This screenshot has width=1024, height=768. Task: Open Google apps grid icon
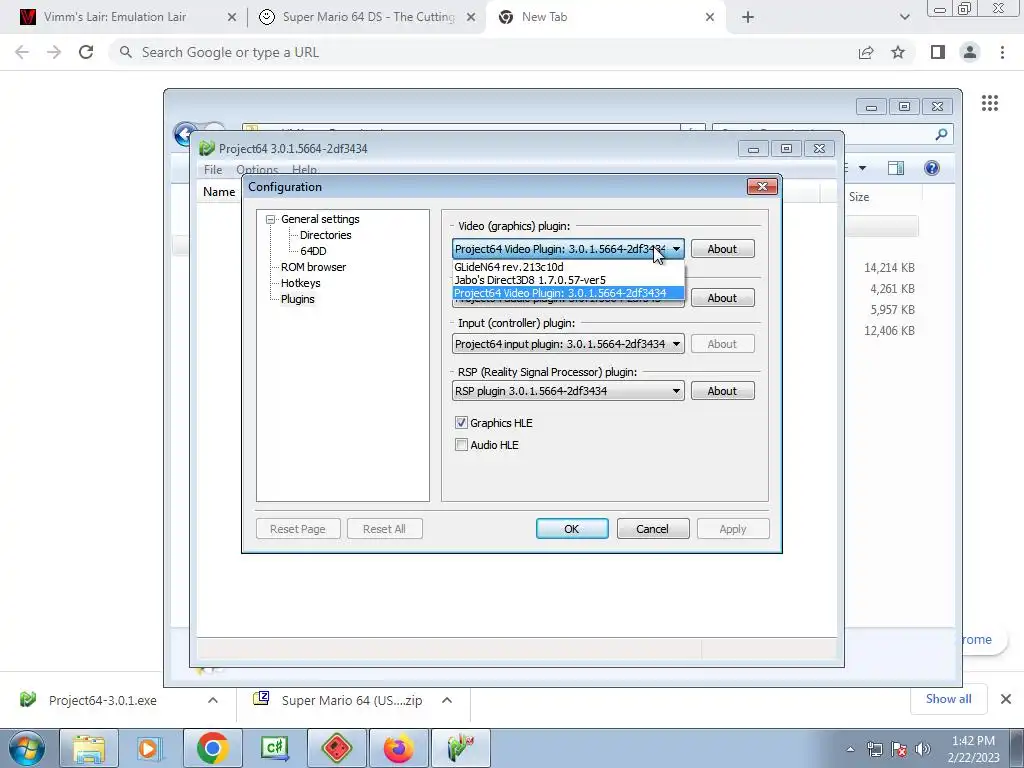click(990, 103)
